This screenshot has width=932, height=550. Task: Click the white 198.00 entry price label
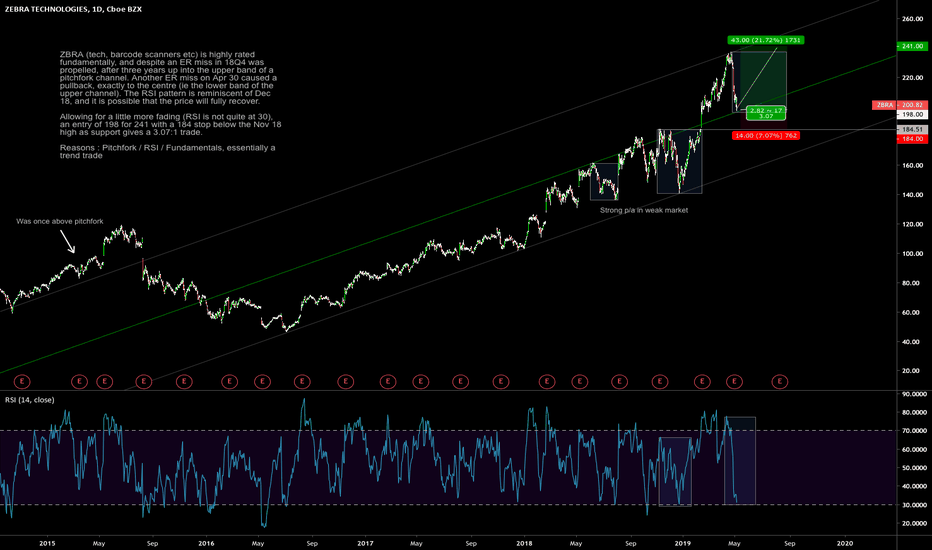pyautogui.click(x=911, y=114)
